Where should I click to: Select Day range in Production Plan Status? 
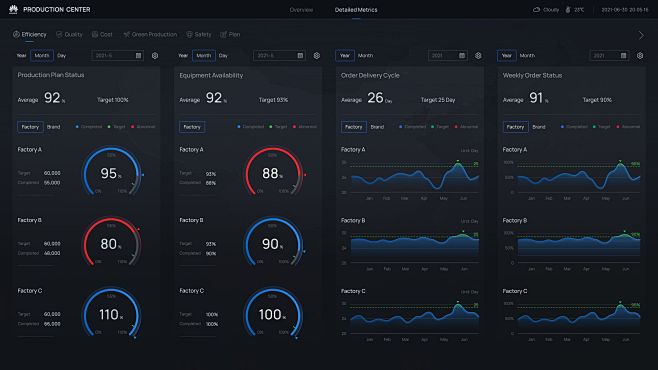pos(62,55)
